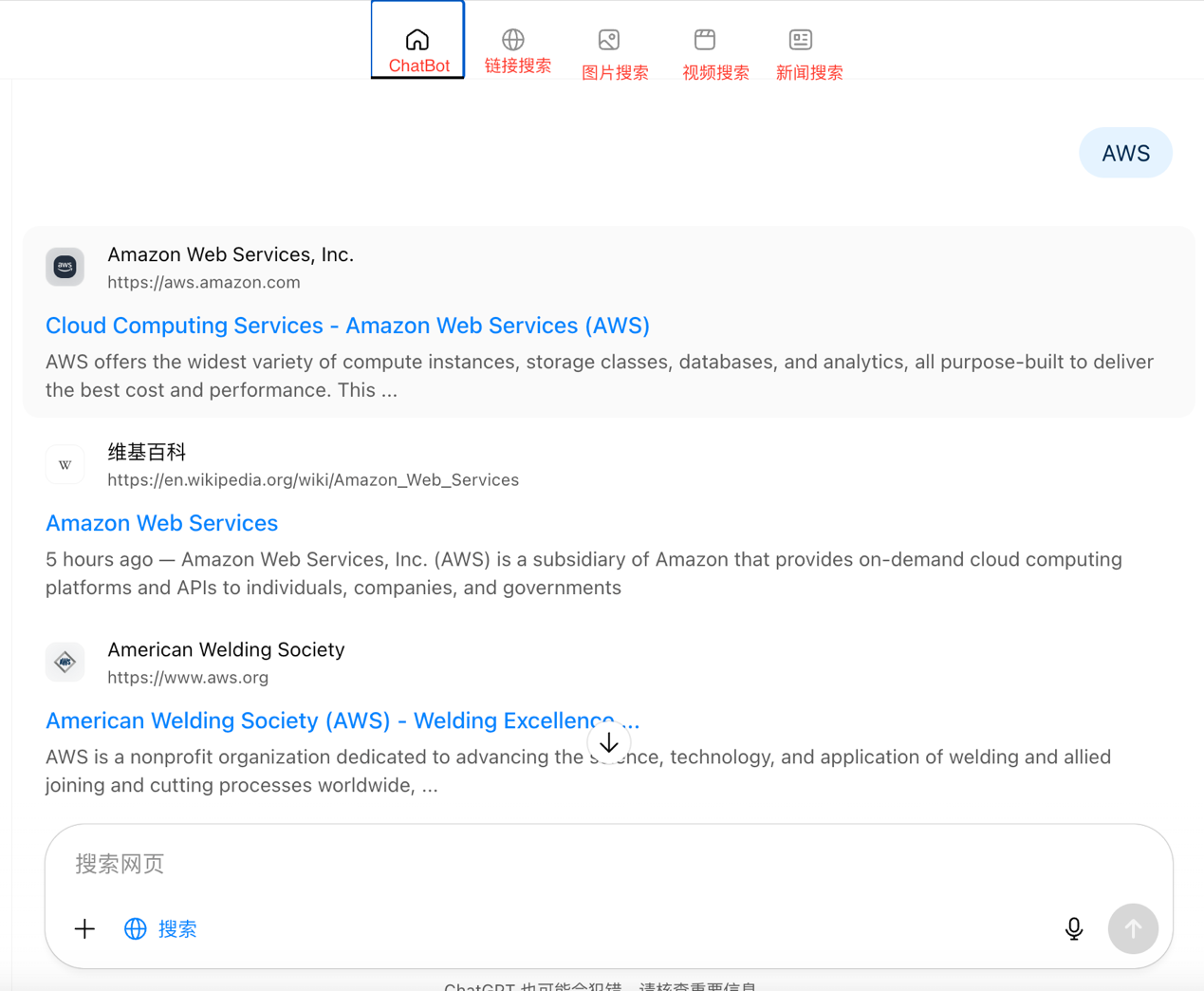The image size is (1204, 991).
Task: Click the en.wikipedia.org Amazon_Web_Services URL
Action: click(313, 479)
